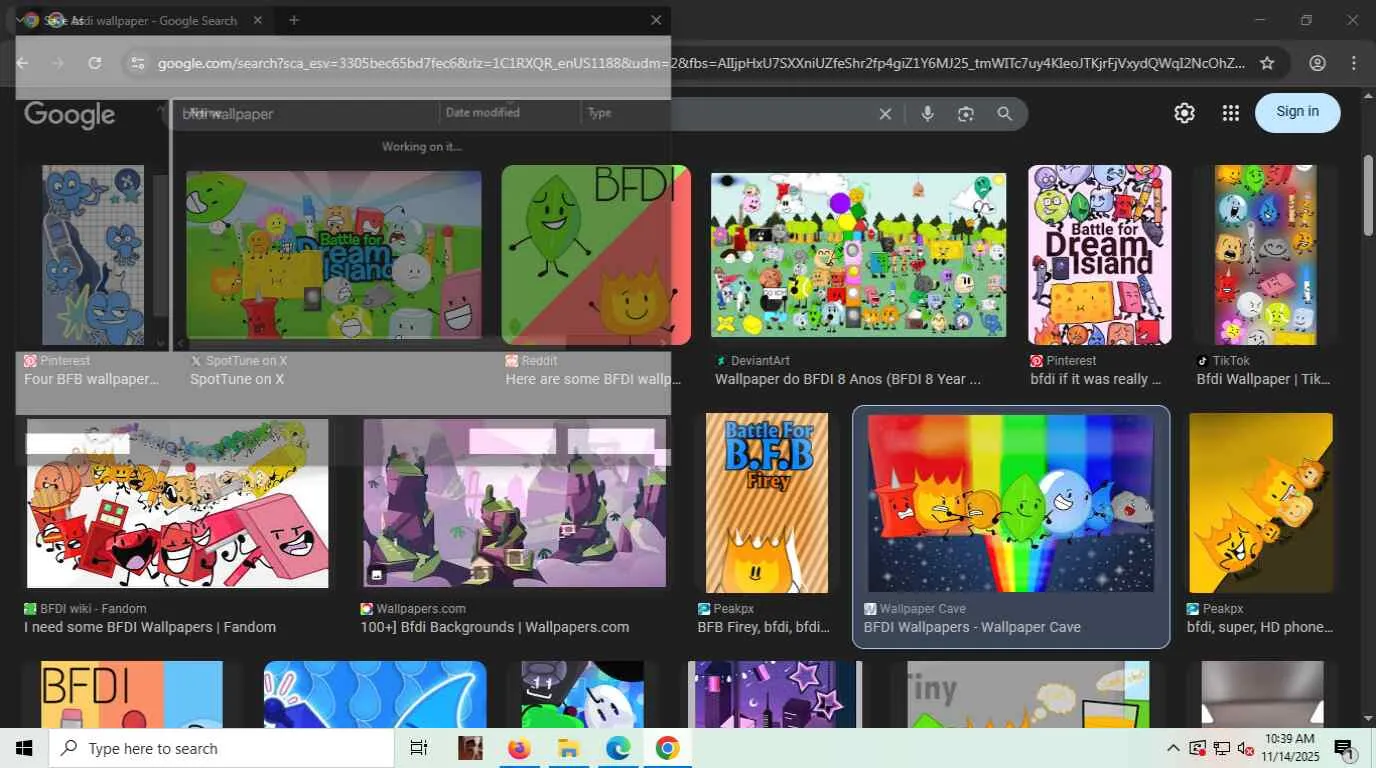Go back to the previous page in Chrome

[x=22, y=63]
